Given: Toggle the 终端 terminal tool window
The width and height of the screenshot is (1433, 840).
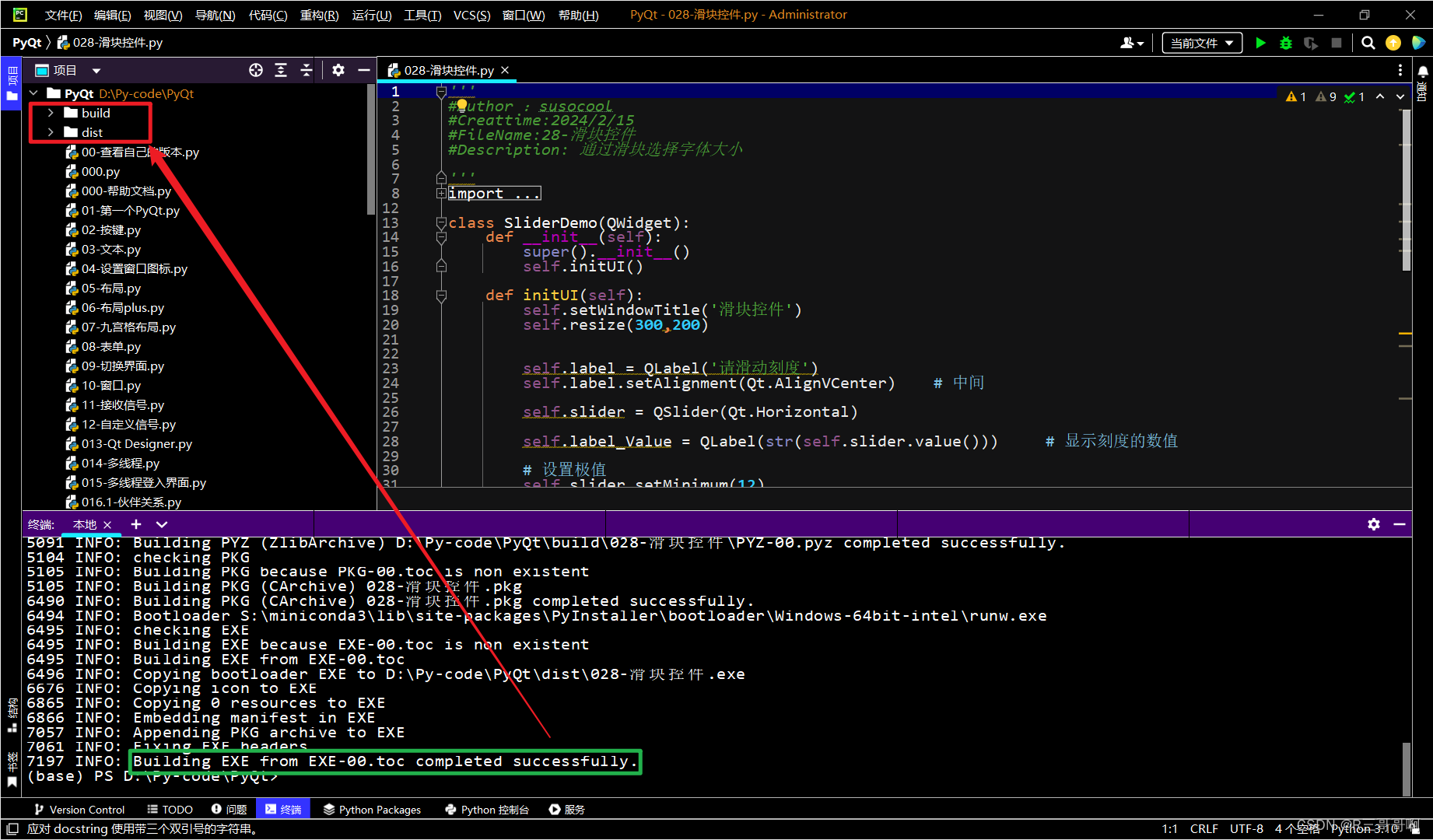Looking at the screenshot, I should click(x=283, y=809).
